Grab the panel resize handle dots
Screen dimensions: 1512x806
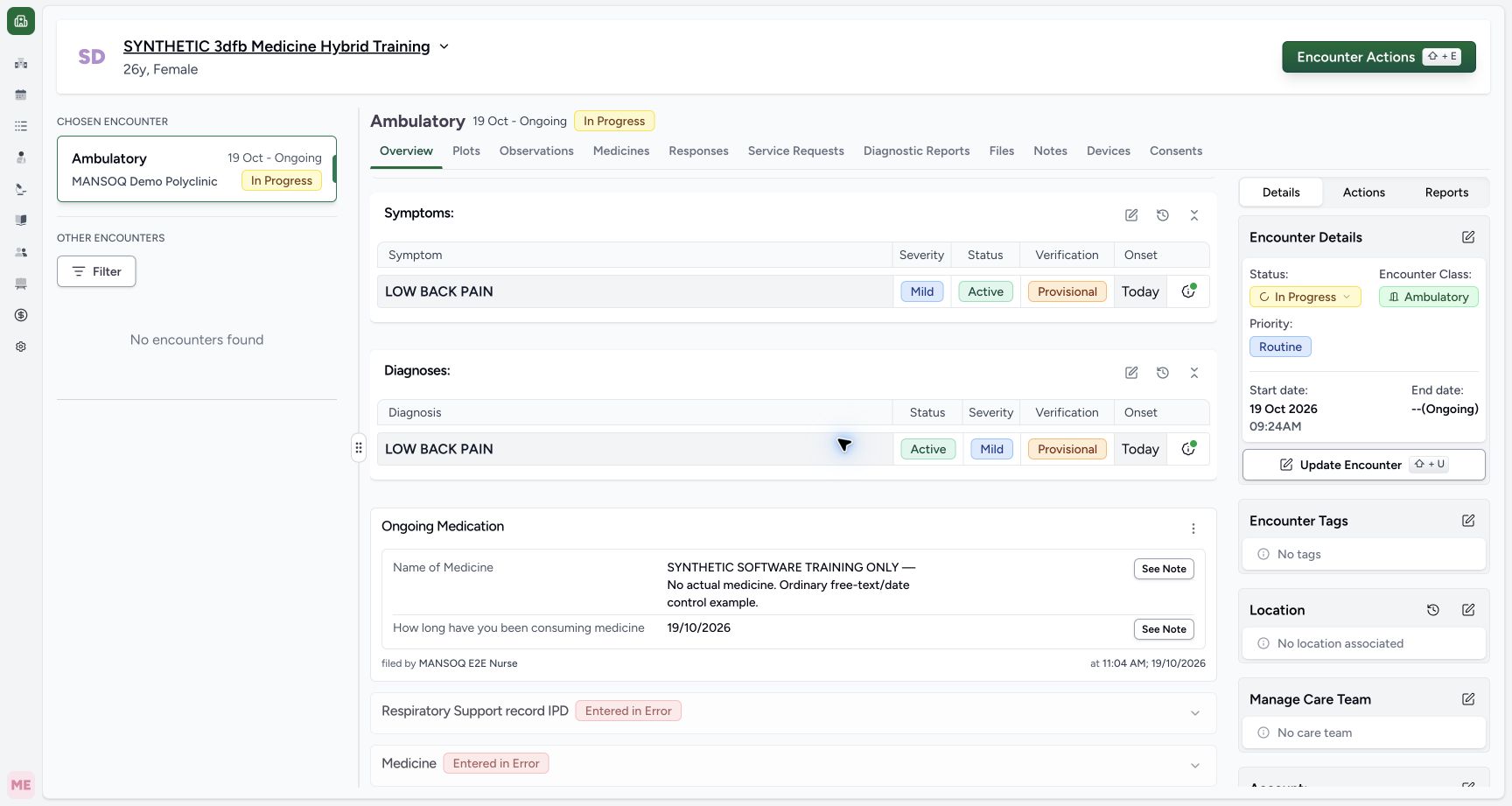(x=359, y=448)
